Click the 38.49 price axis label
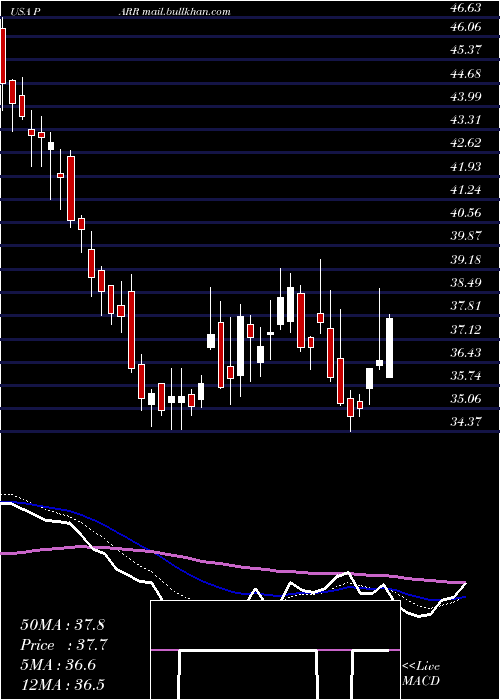 point(468,283)
